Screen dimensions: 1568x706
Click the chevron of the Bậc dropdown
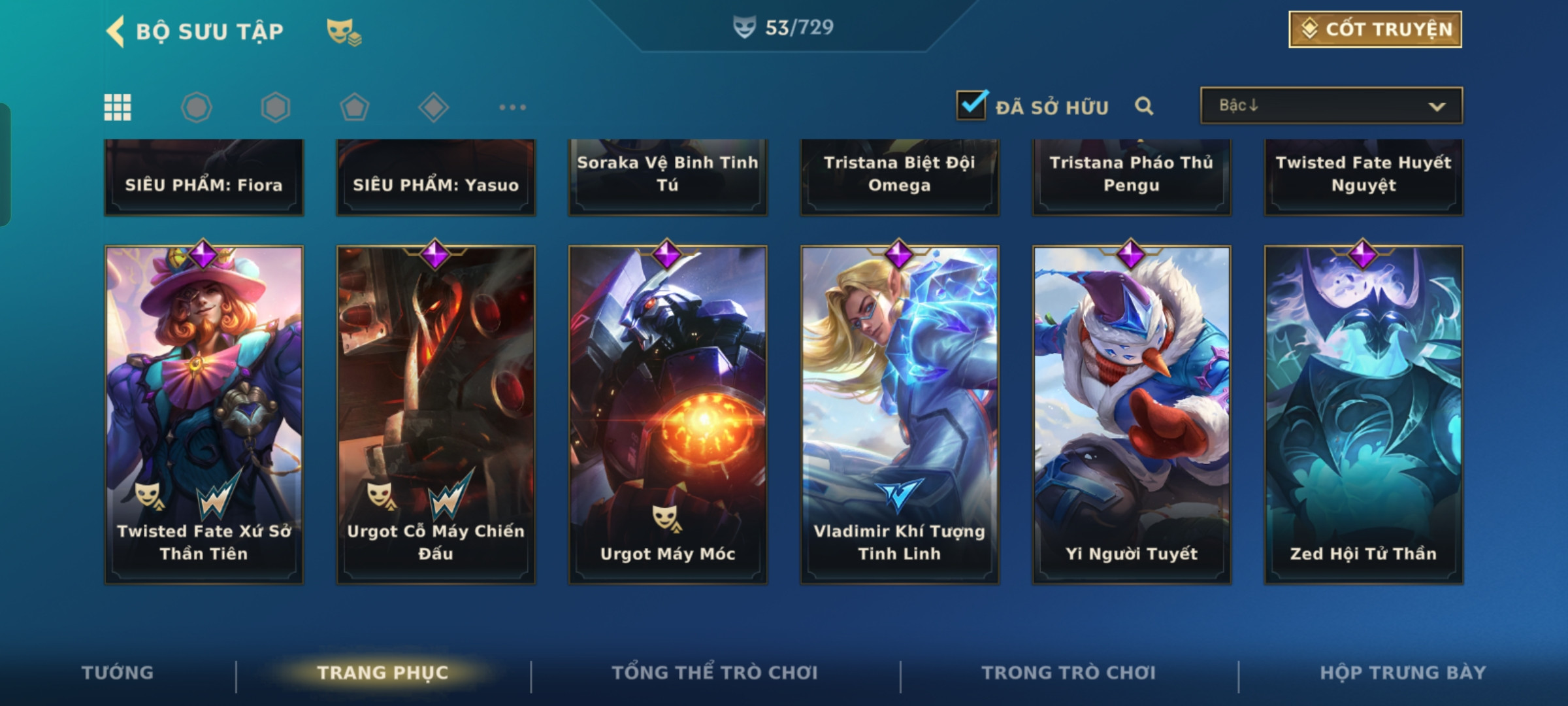(x=1437, y=107)
